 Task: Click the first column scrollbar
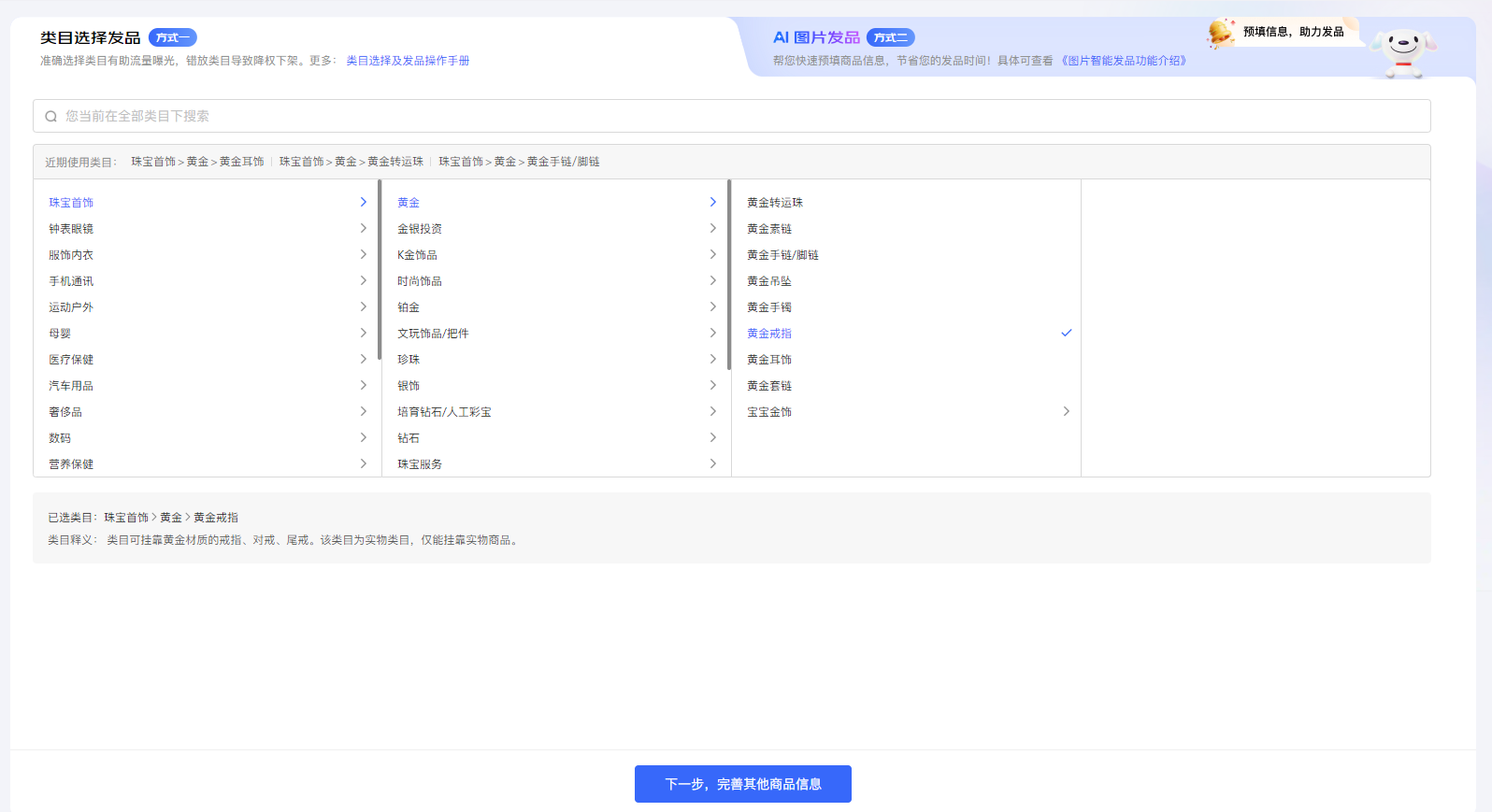click(x=380, y=271)
